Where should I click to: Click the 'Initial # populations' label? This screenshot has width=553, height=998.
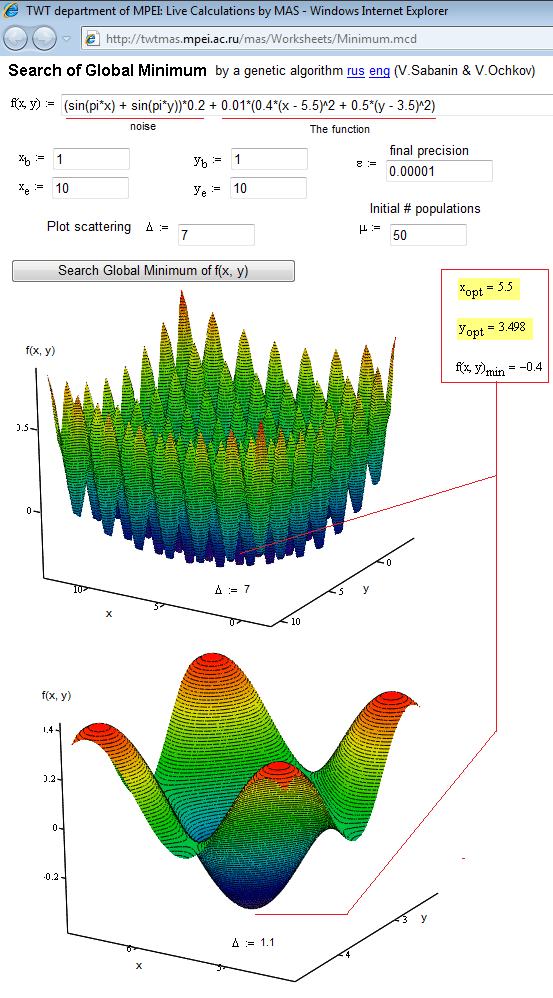[x=425, y=209]
